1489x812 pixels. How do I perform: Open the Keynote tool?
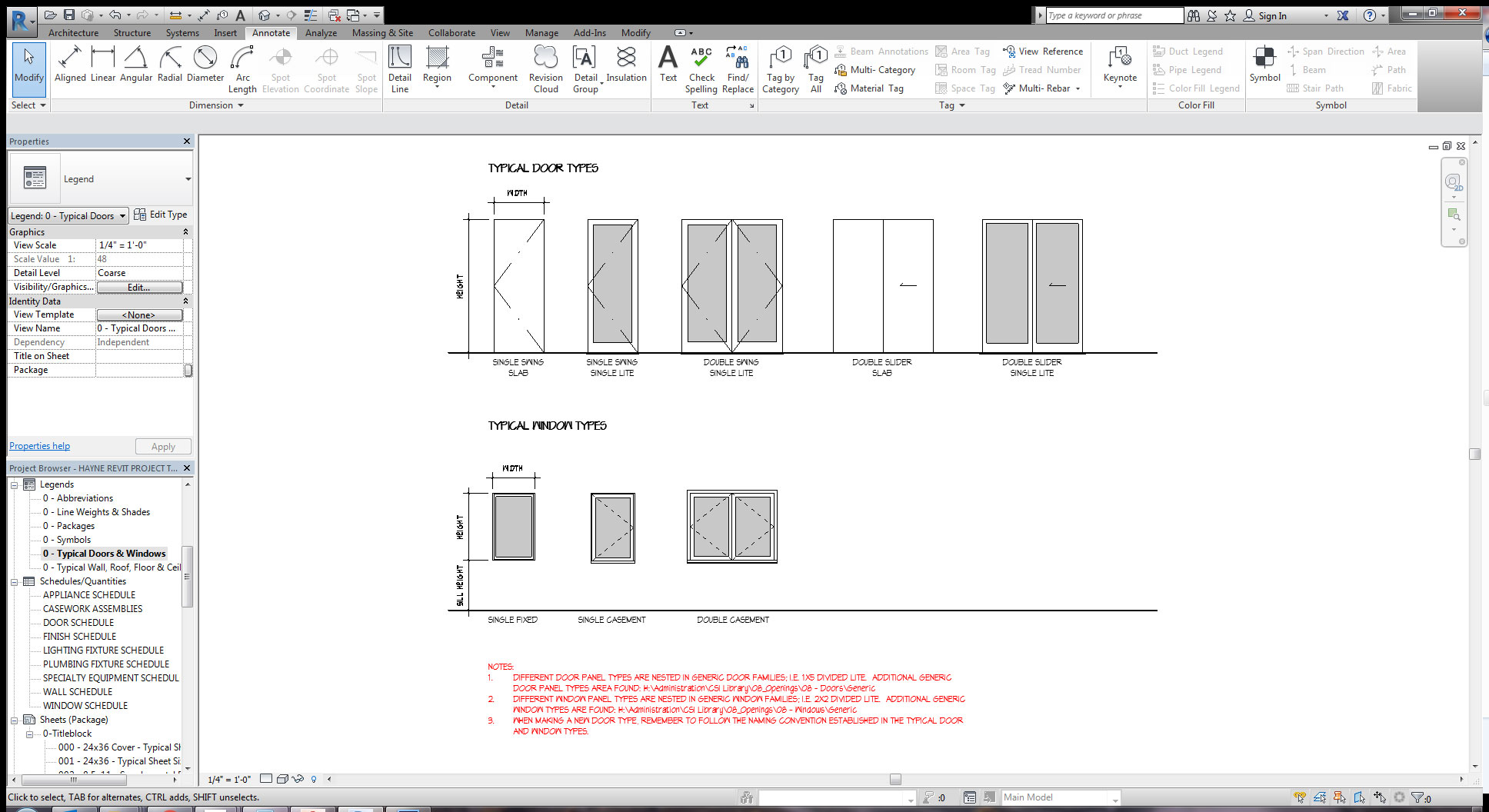tap(1120, 68)
